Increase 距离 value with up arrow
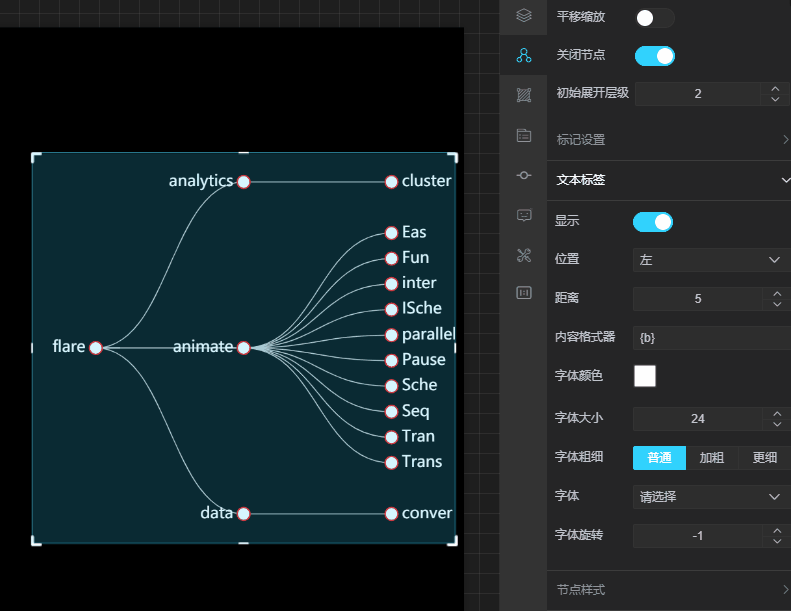Viewport: 791px width, 611px height. [x=777, y=293]
